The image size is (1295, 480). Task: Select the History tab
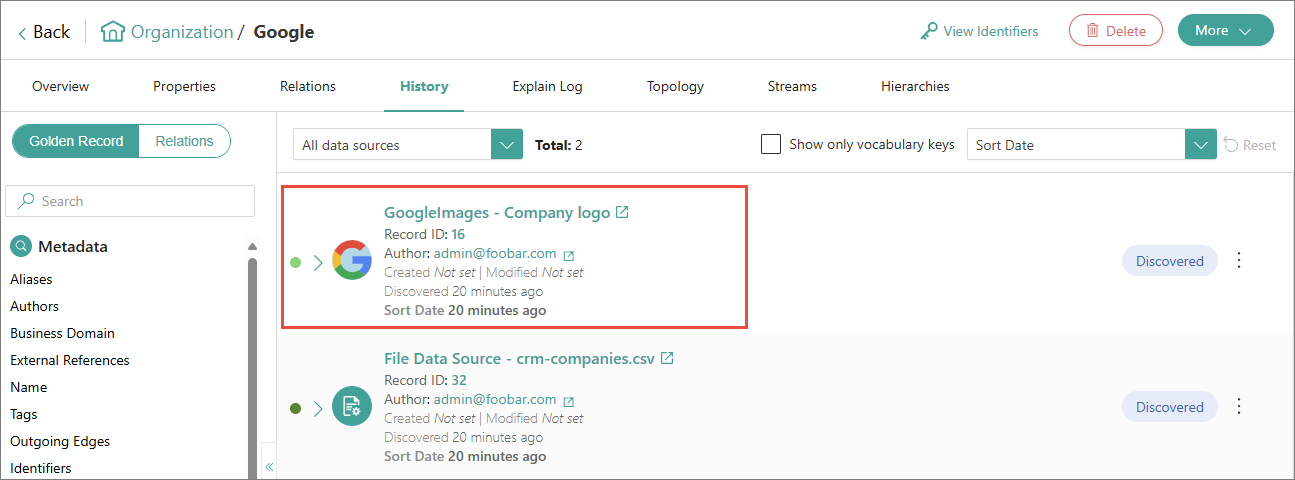pyautogui.click(x=424, y=86)
